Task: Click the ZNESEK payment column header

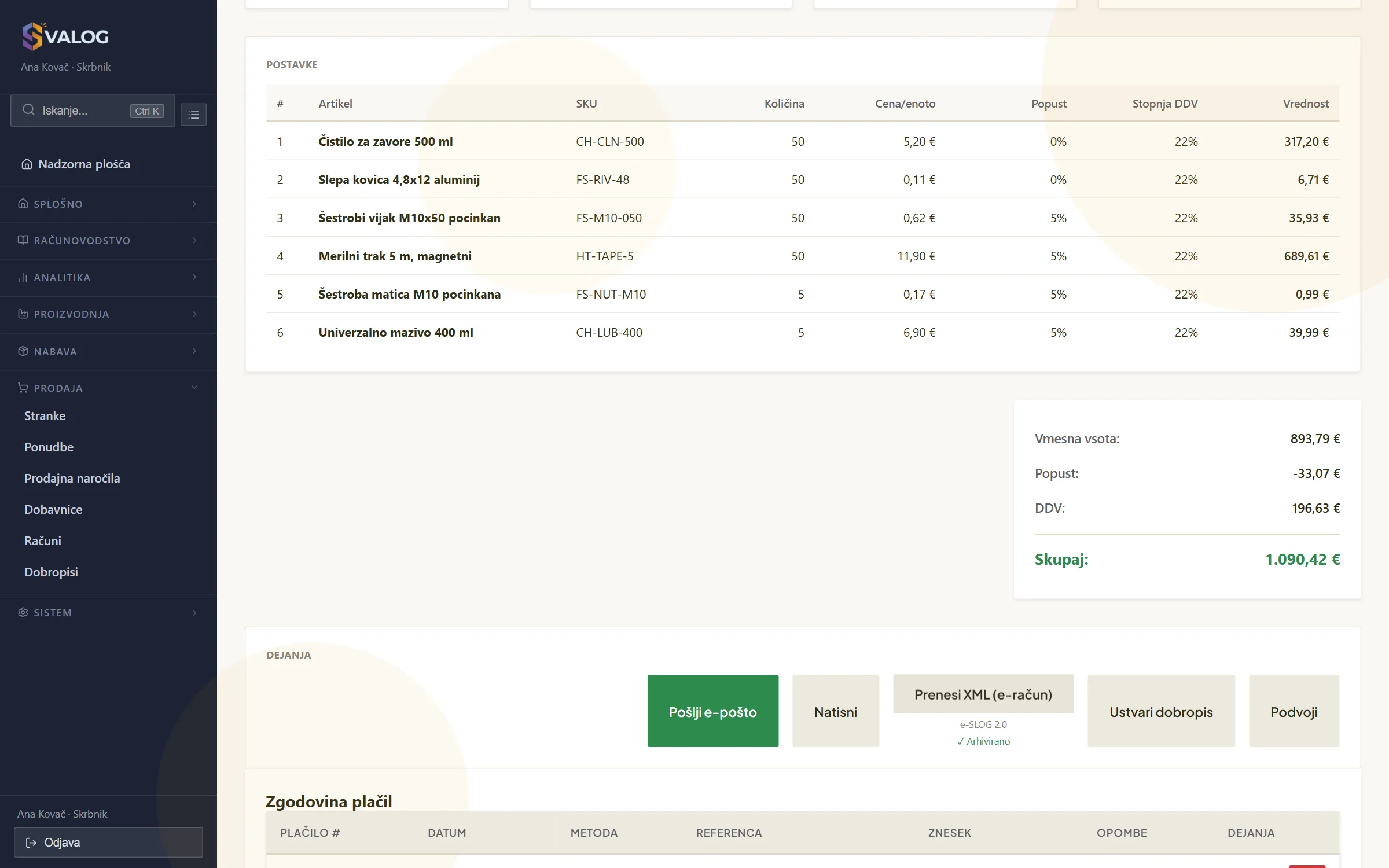Action: pos(949,833)
